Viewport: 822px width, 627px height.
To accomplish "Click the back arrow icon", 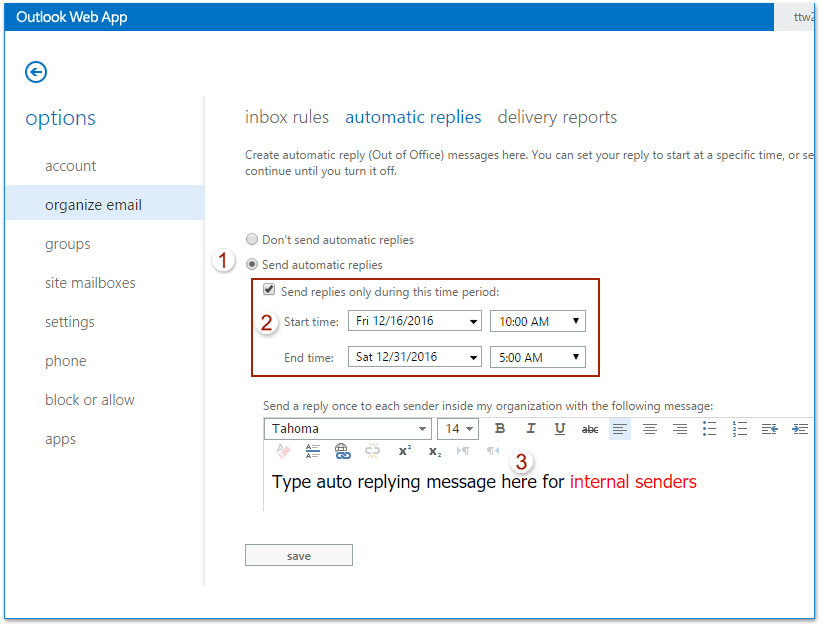I will point(37,72).
